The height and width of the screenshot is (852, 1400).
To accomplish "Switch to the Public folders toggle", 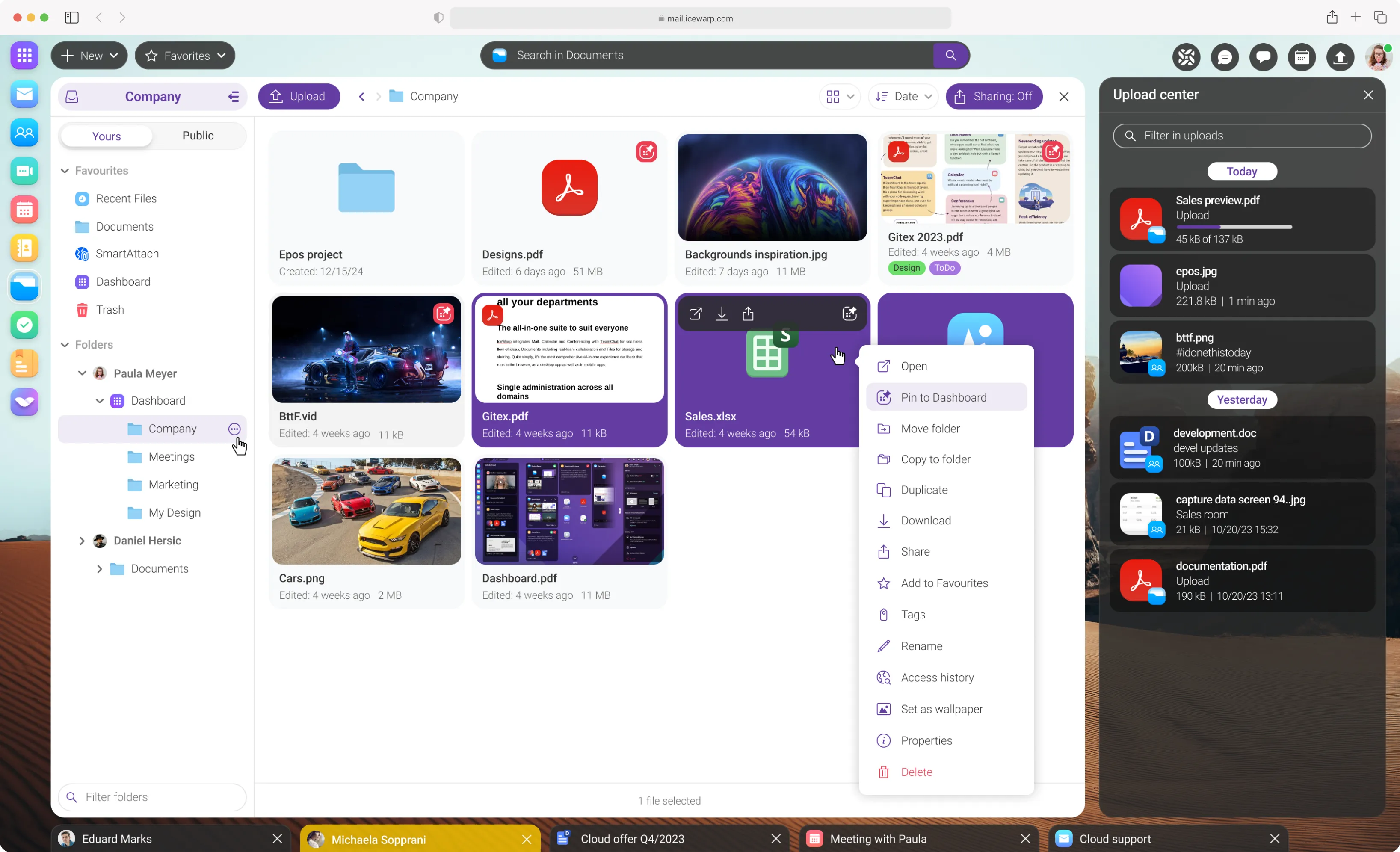I will 198,136.
